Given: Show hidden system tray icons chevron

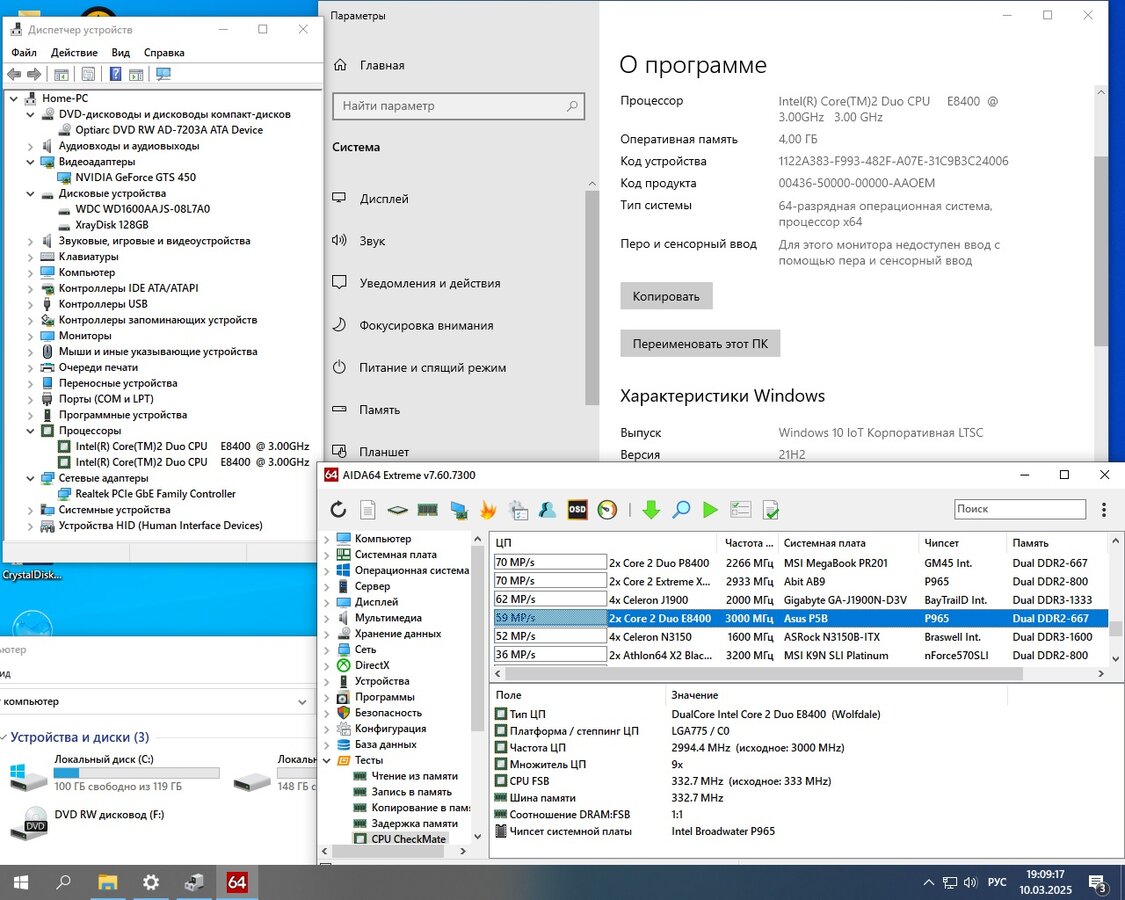Looking at the screenshot, I should pos(928,882).
